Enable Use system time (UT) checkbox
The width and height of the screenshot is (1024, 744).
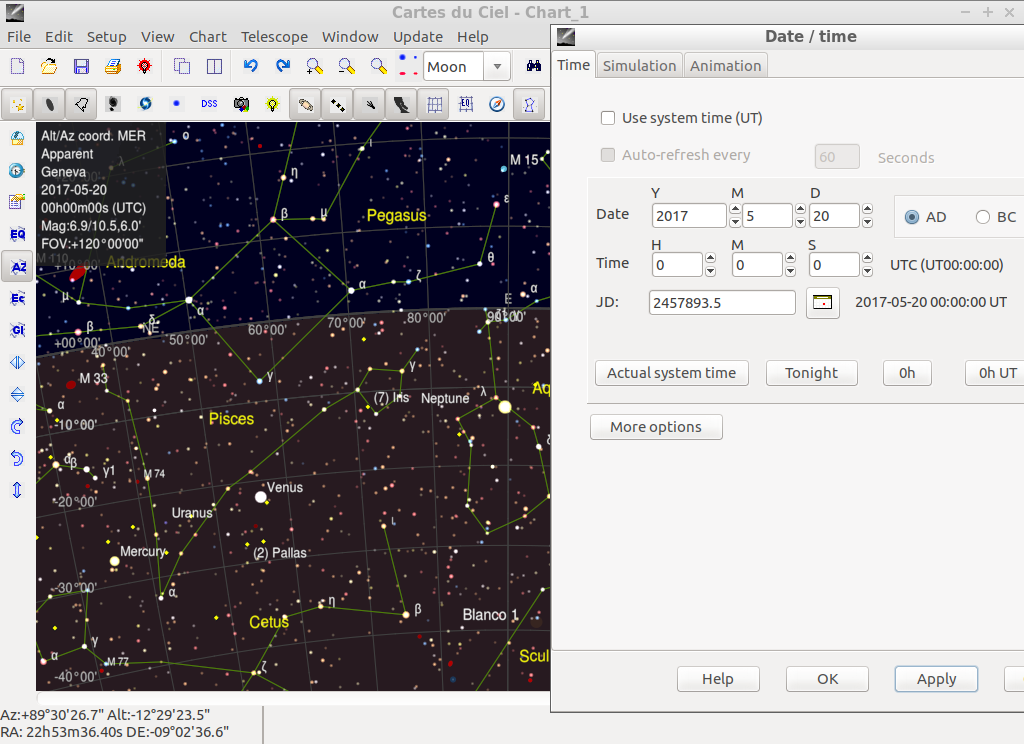coord(608,118)
